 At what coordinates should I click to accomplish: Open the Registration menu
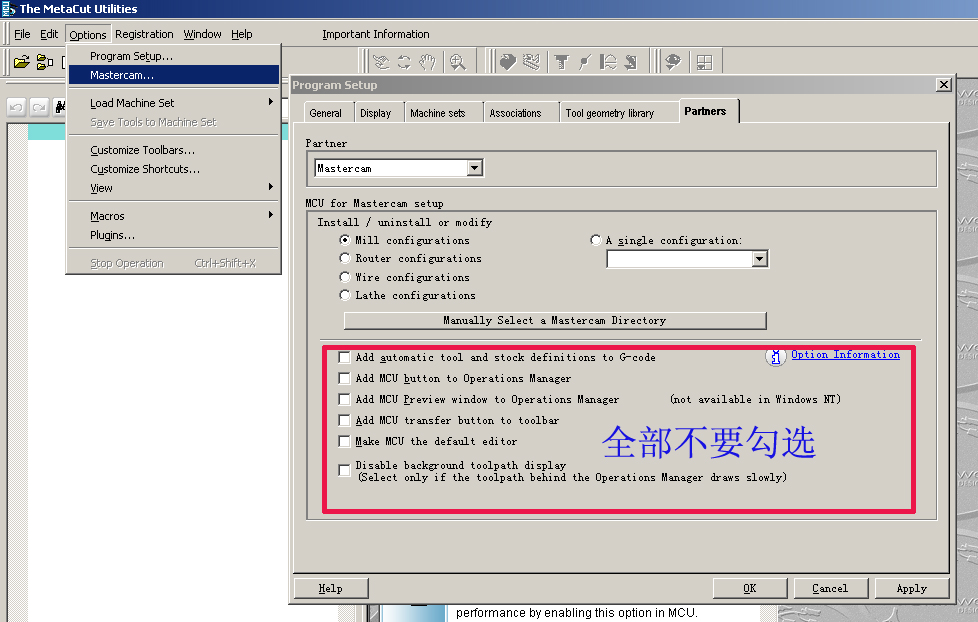tap(144, 34)
